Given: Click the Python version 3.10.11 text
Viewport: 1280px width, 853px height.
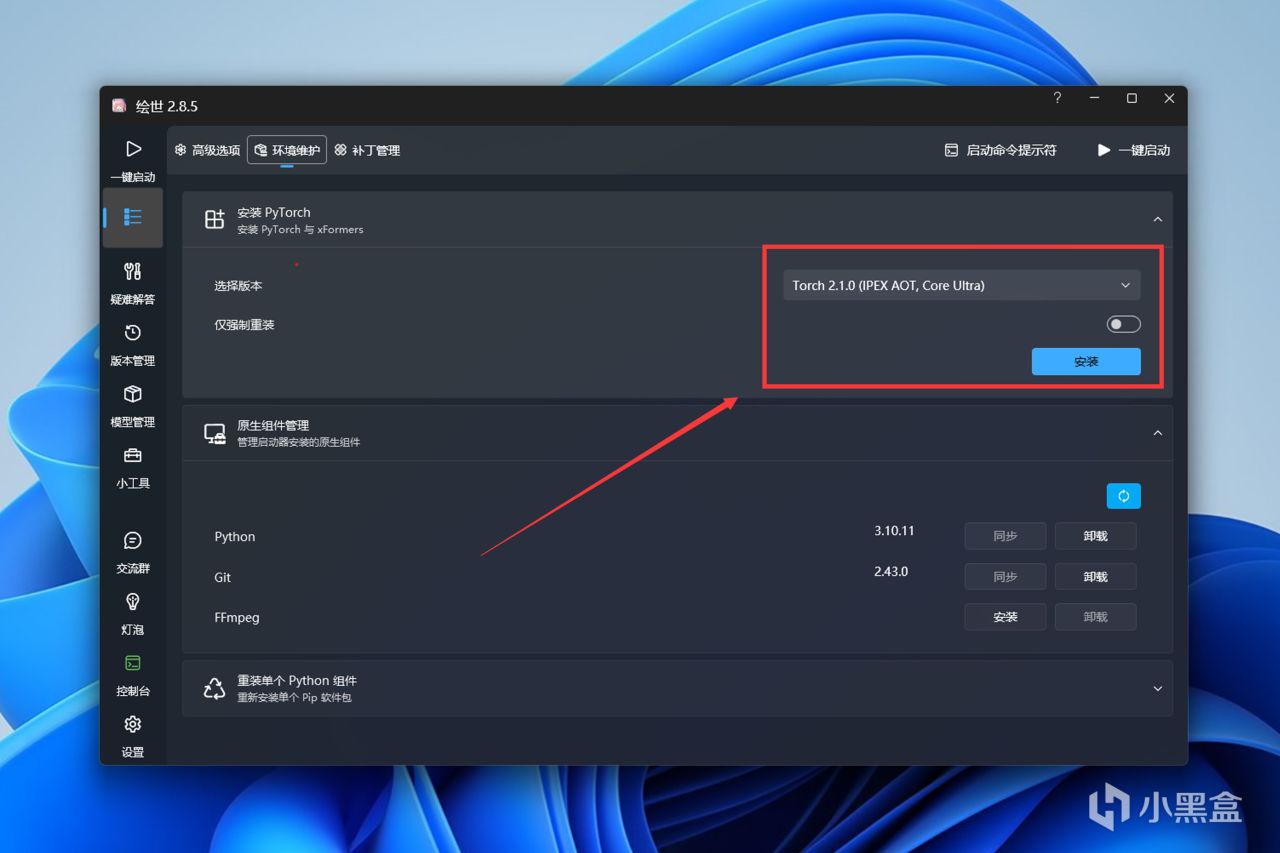Looking at the screenshot, I should pyautogui.click(x=894, y=531).
